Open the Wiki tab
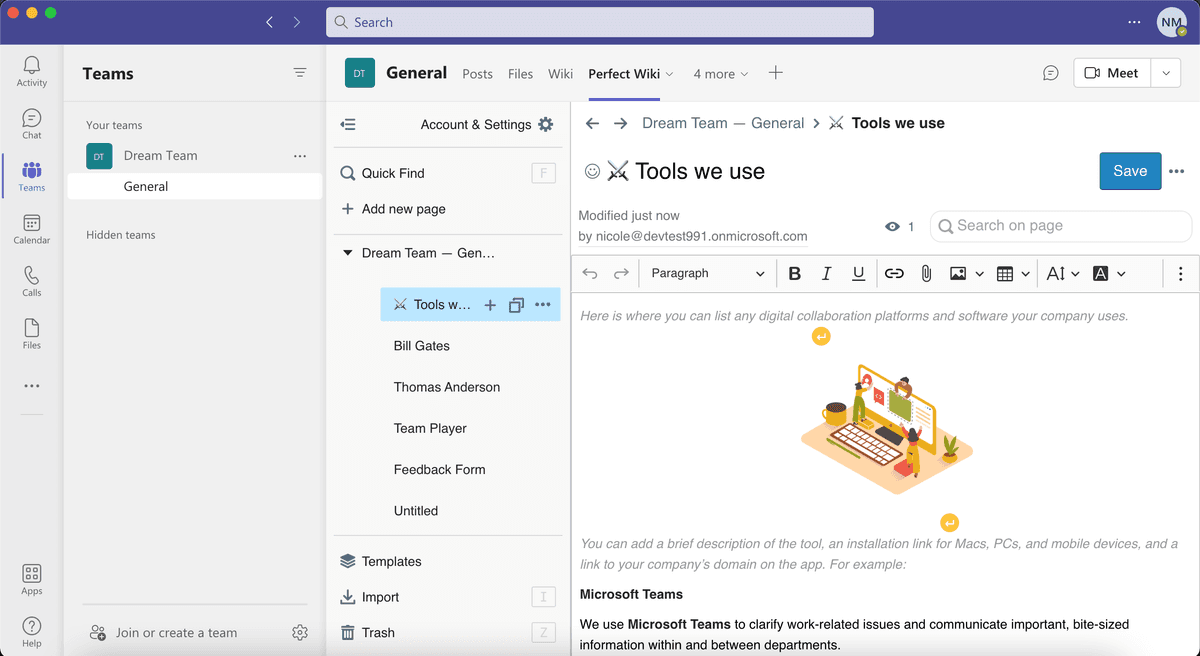Screen dimensions: 1200x656 coord(560,73)
